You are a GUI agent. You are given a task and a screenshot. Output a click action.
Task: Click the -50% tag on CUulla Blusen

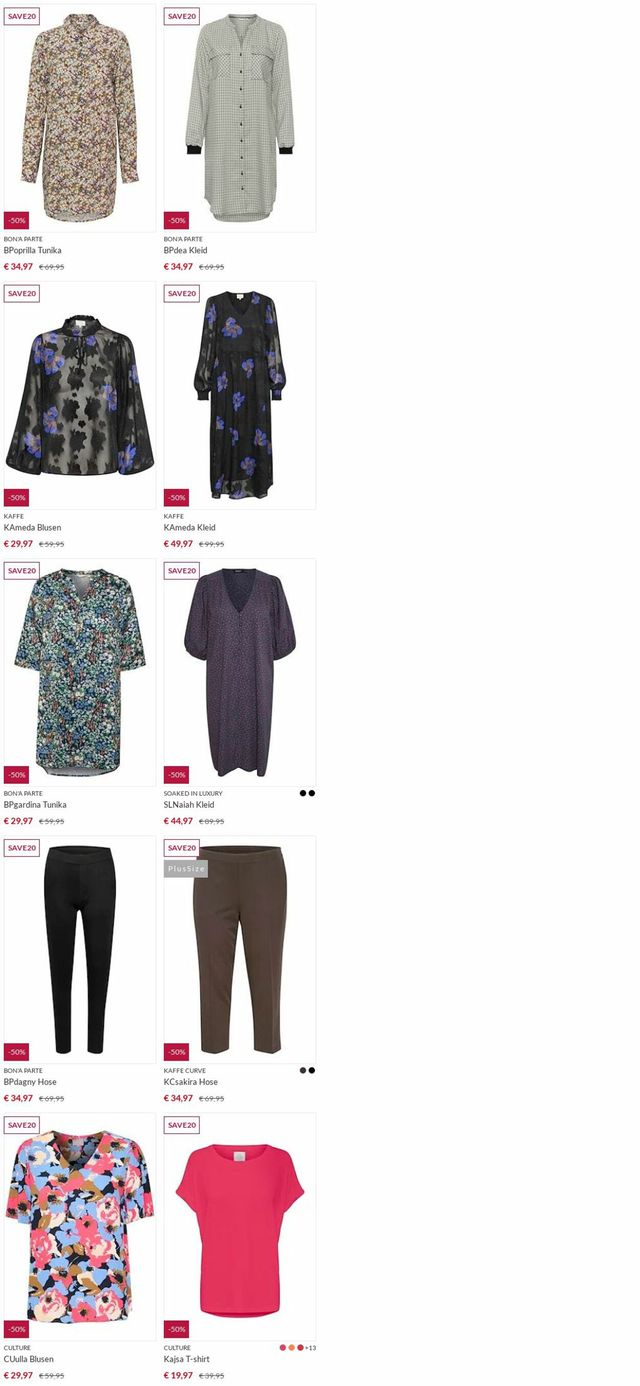click(16, 1329)
